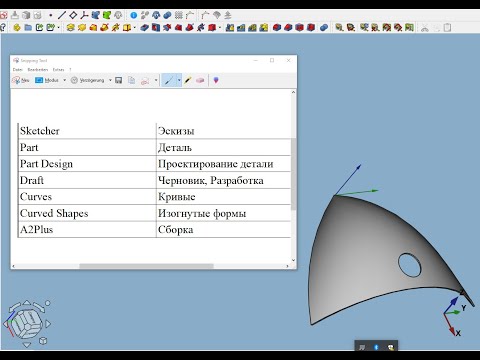Click the Cut scissors icon

click(425, 28)
